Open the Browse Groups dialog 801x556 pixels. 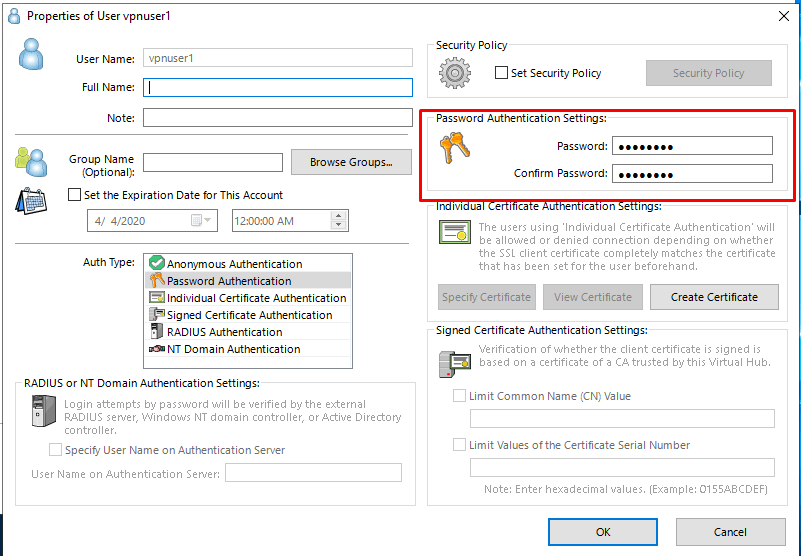point(350,162)
